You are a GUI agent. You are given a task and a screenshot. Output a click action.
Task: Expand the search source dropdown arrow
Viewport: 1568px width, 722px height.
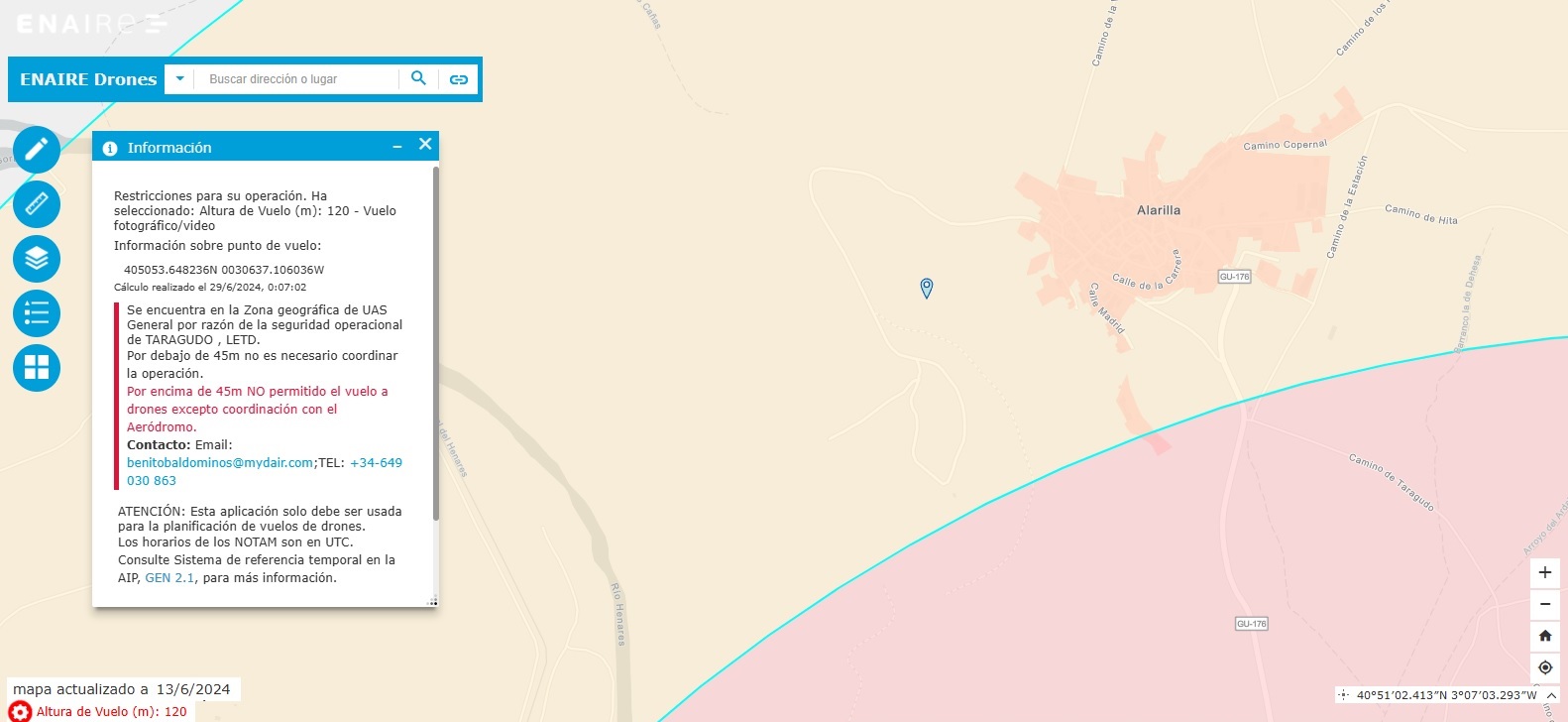point(179,78)
